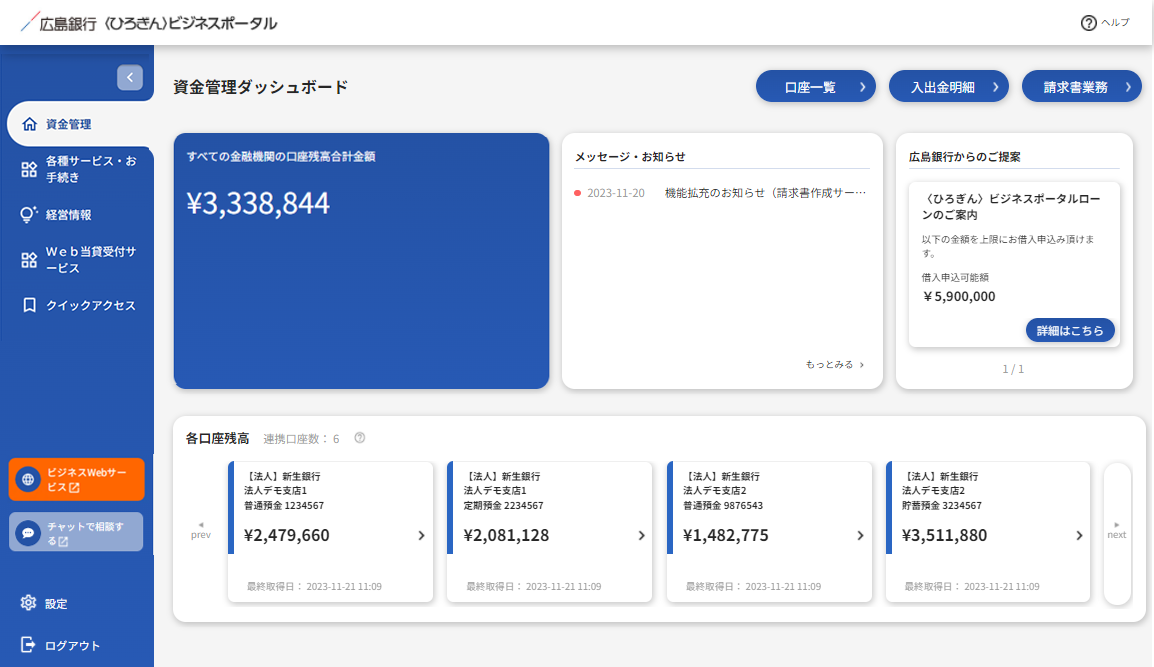The width and height of the screenshot is (1154, 667).
Task: Show previous accounts with prev arrow
Action: tap(201, 531)
